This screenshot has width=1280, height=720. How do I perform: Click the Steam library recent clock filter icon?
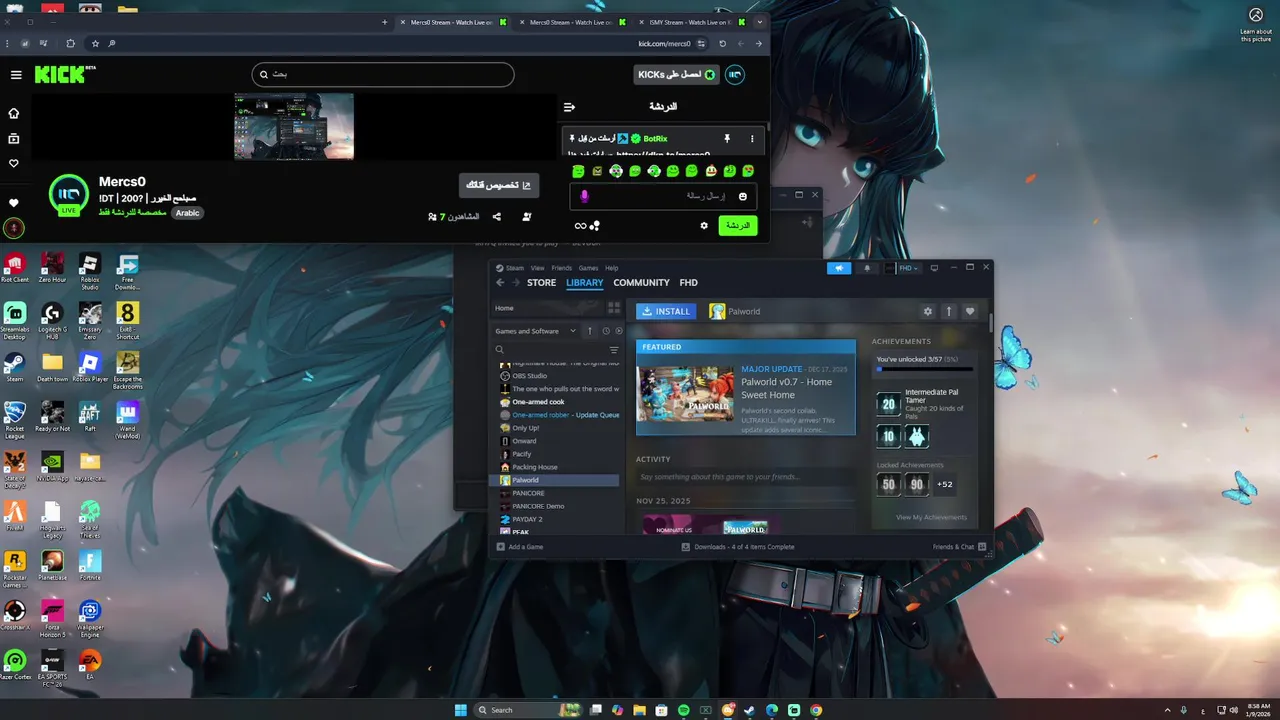tap(605, 331)
